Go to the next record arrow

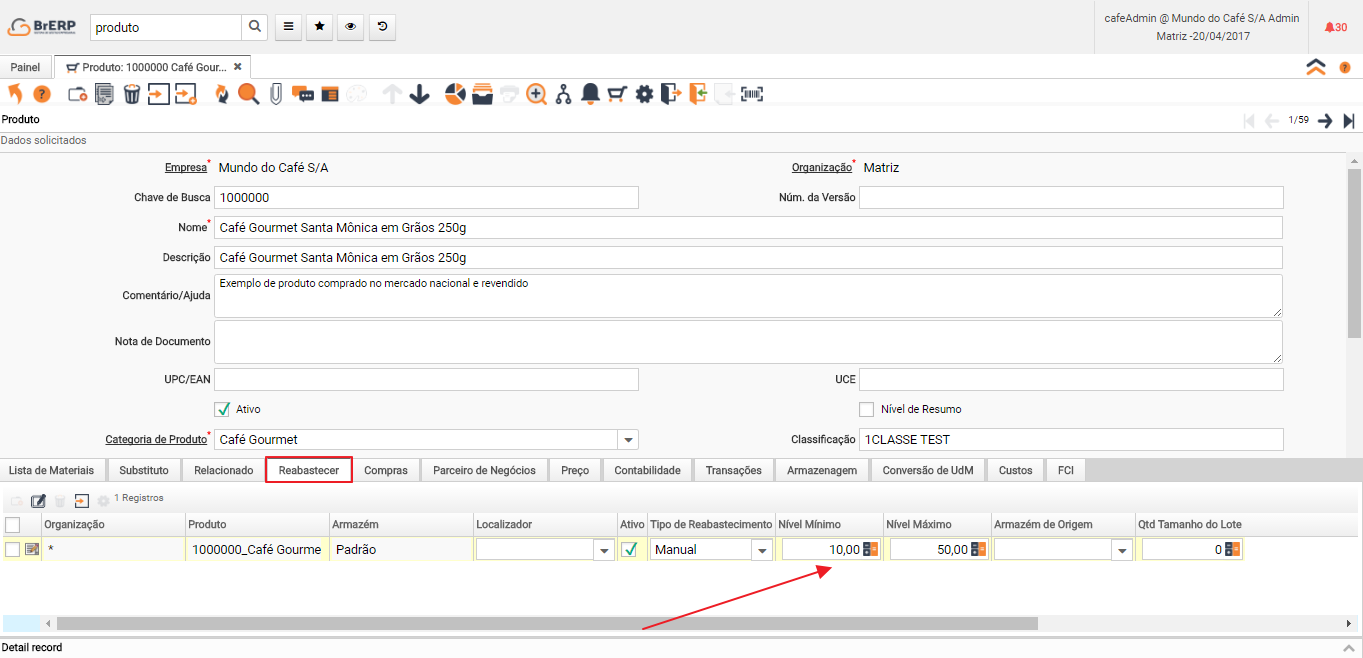1325,121
